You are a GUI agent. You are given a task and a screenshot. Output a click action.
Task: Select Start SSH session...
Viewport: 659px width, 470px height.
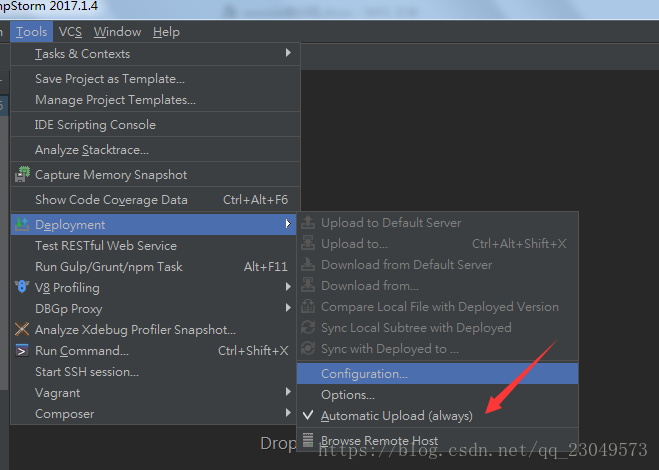(153, 372)
